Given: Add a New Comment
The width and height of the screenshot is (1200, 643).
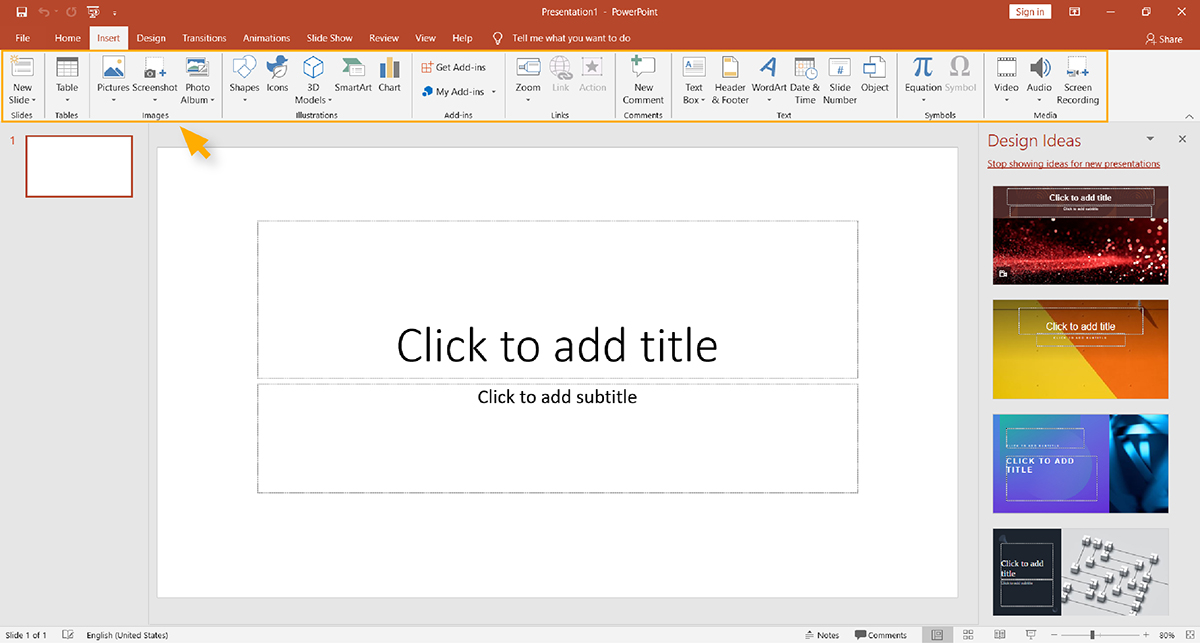Looking at the screenshot, I should point(643,80).
